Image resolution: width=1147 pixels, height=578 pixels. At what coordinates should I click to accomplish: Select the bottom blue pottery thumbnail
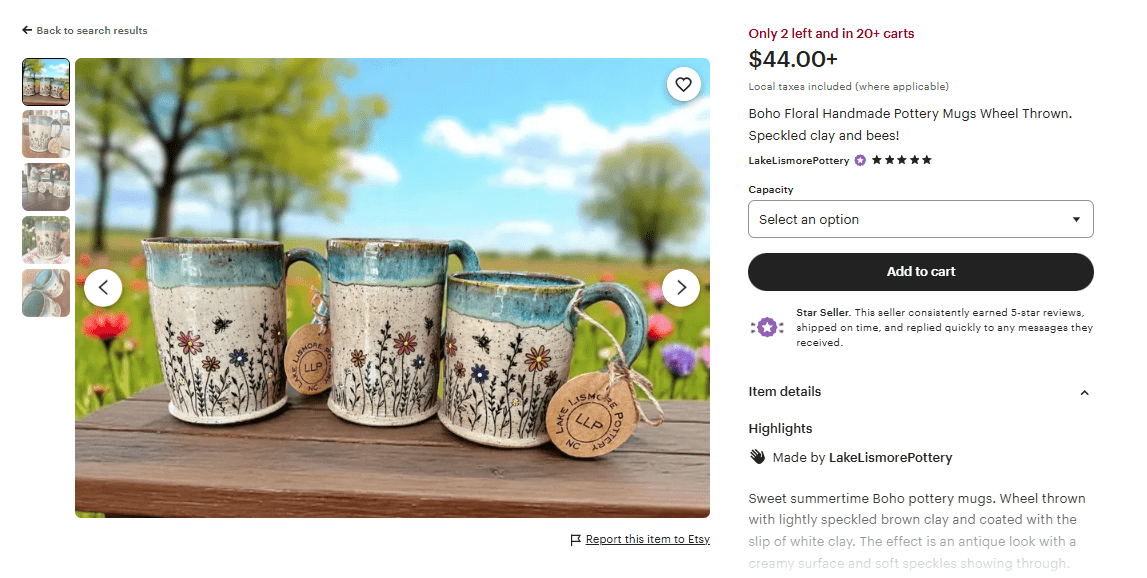45,293
